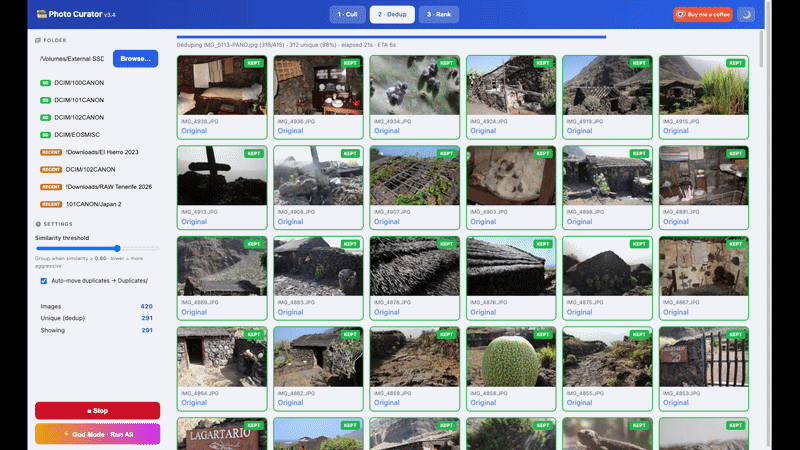Open recent folder 101CANON/Japan 2
800x450 pixels.
point(97,204)
